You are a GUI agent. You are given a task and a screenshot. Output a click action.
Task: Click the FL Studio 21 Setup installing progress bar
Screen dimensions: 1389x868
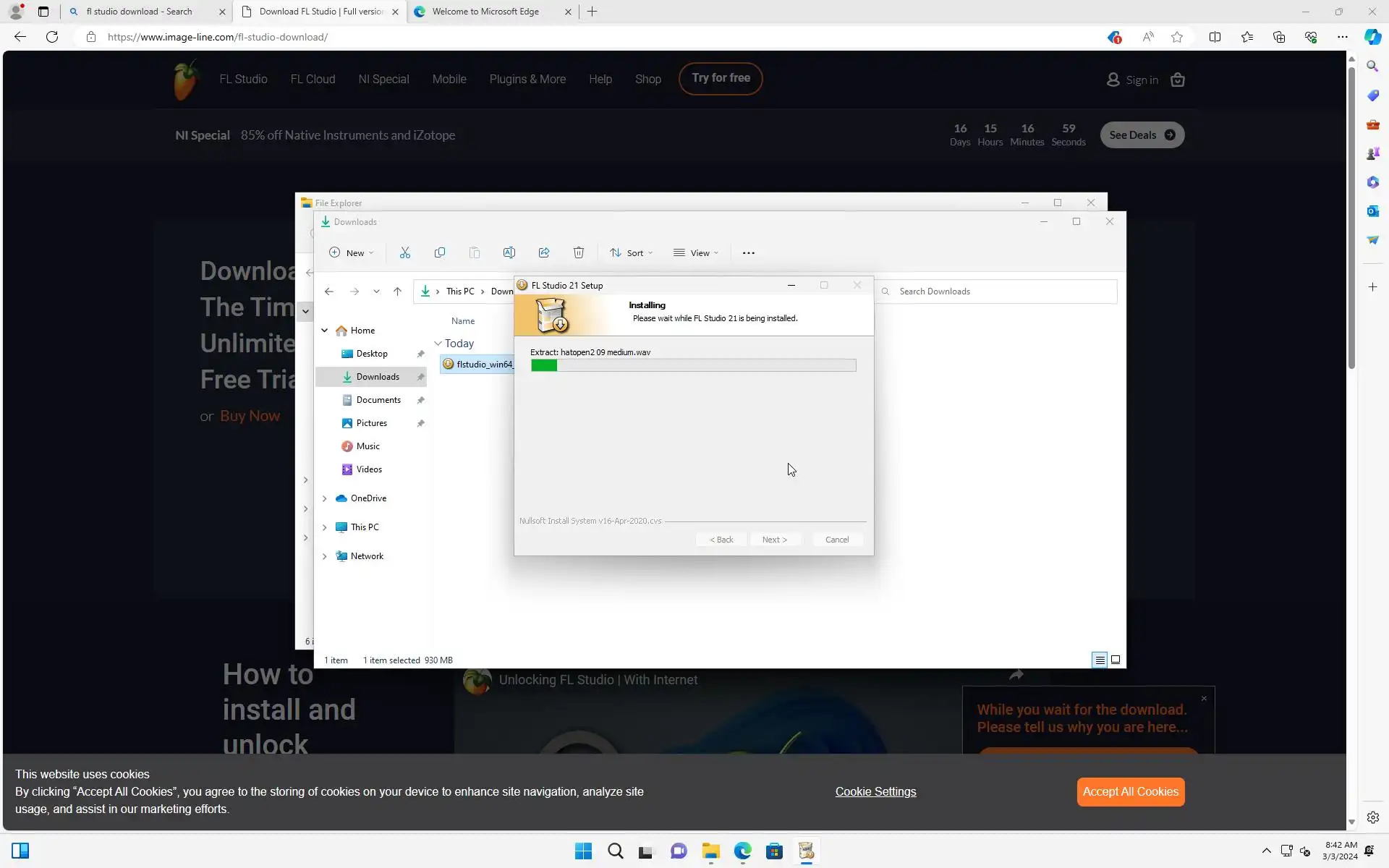(693, 366)
